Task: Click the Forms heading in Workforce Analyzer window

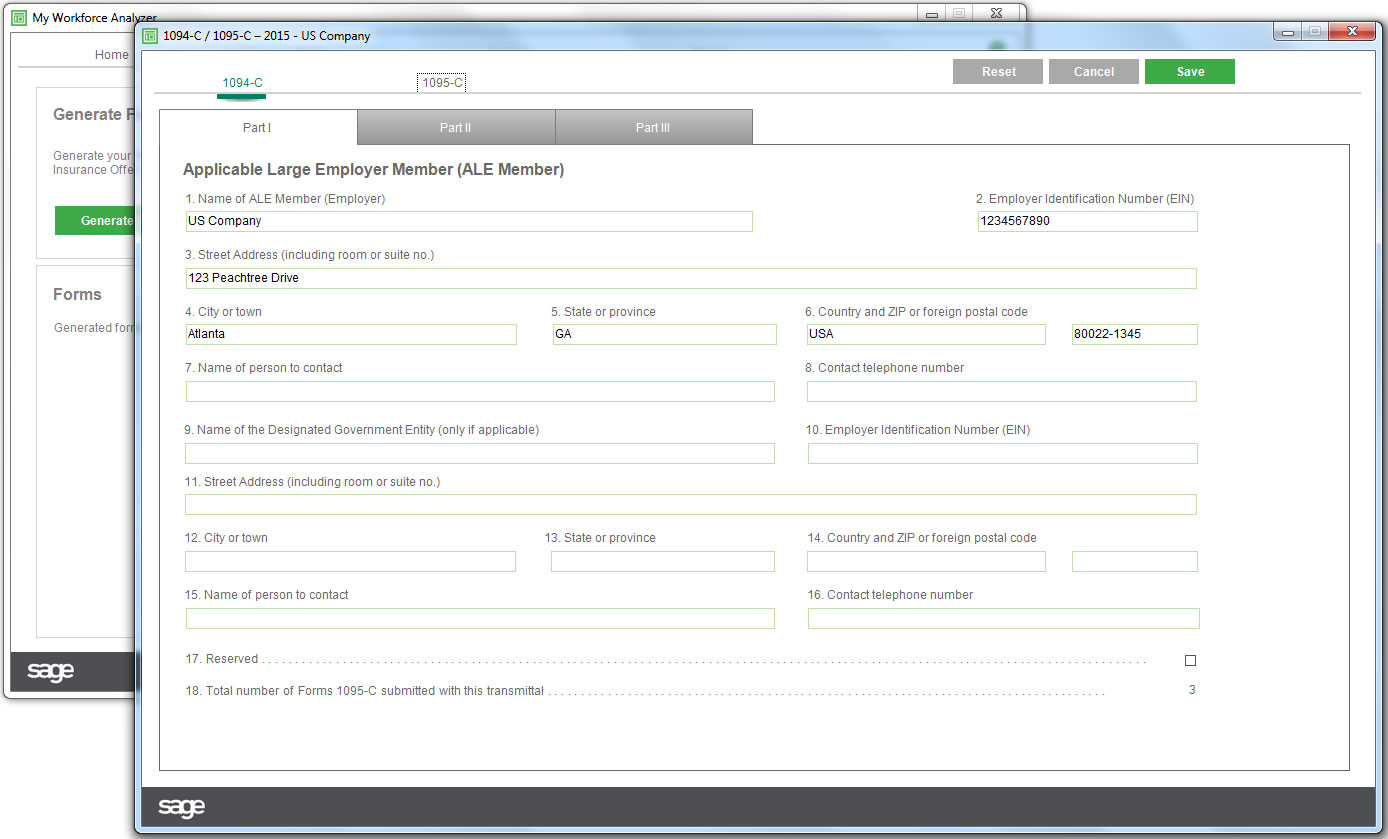Action: point(77,295)
